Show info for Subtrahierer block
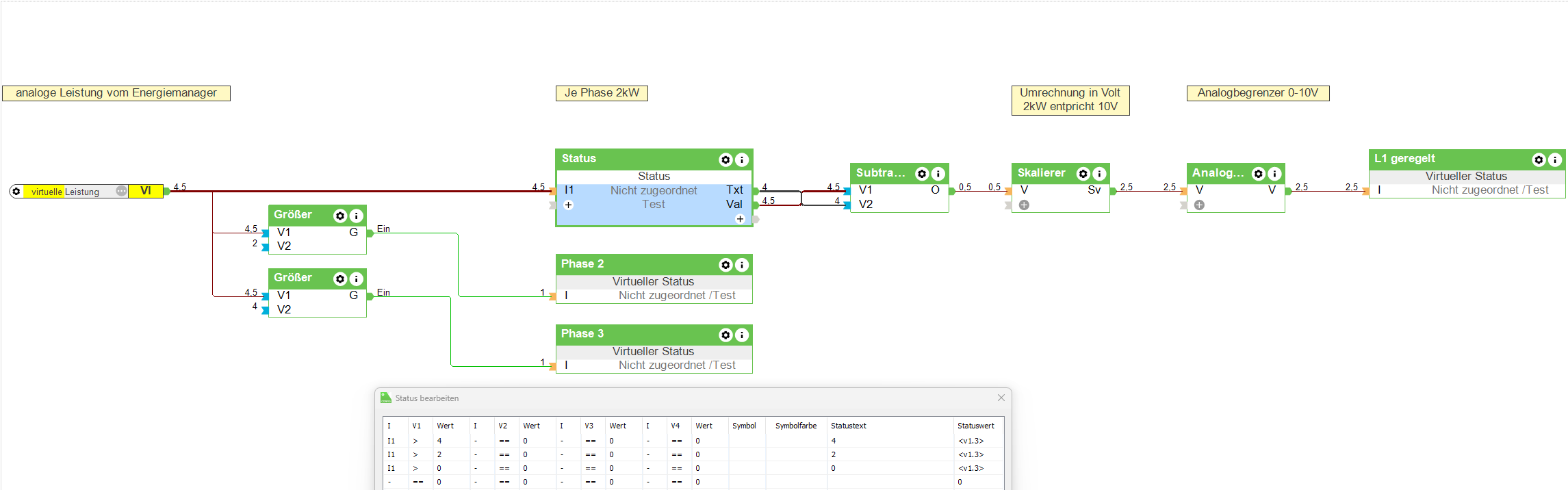 938,174
